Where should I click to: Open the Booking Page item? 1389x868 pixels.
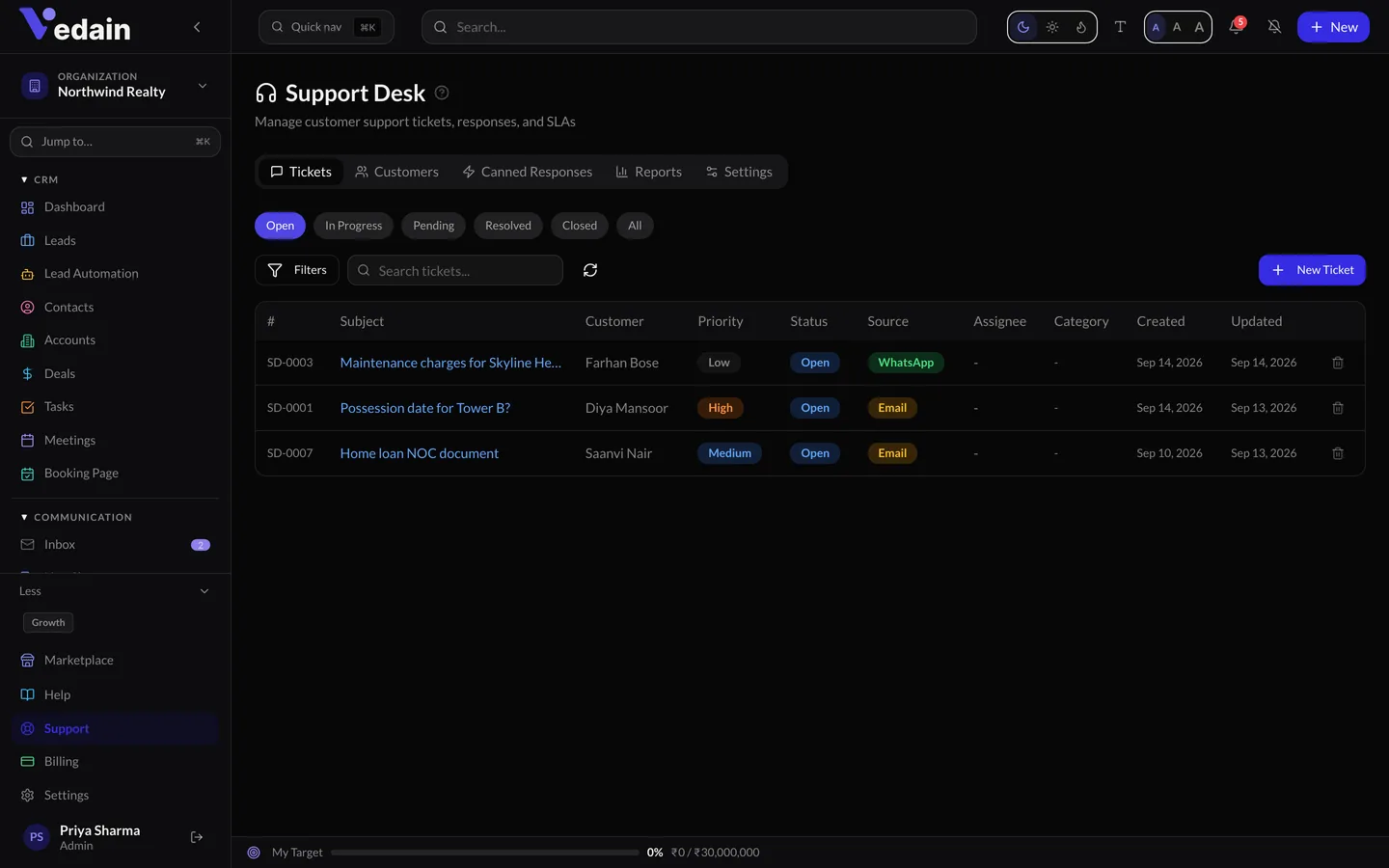coord(115,474)
